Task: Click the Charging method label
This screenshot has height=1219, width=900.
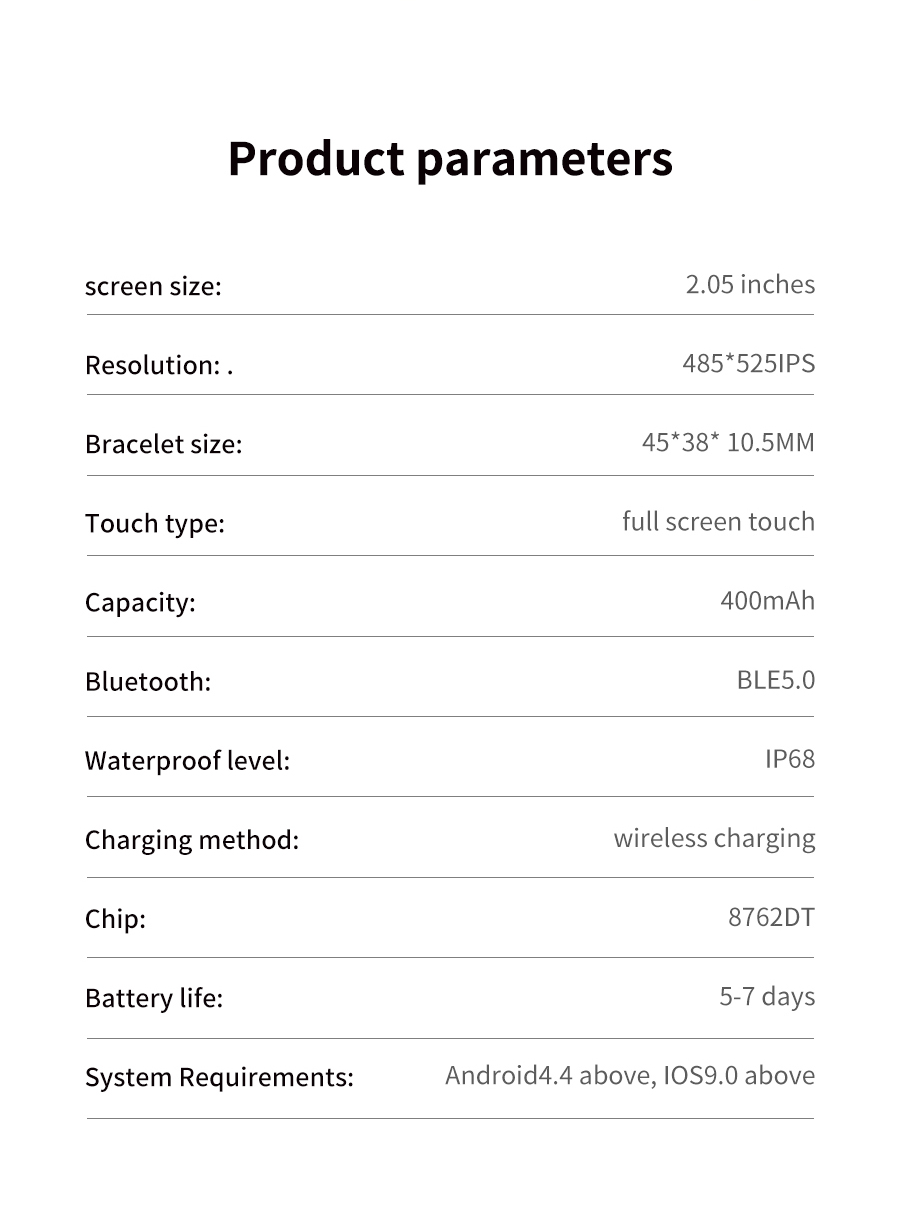Action: click(192, 840)
